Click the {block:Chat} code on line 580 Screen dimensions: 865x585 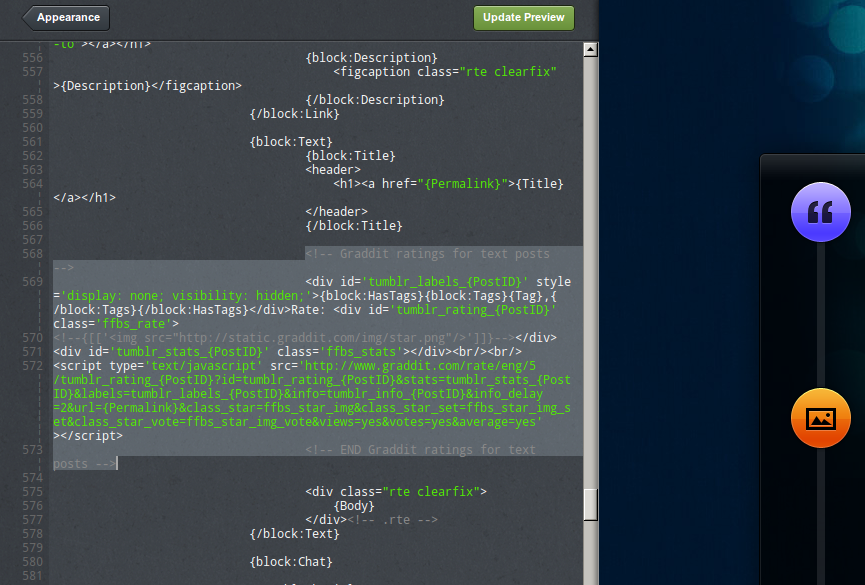[x=291, y=562]
